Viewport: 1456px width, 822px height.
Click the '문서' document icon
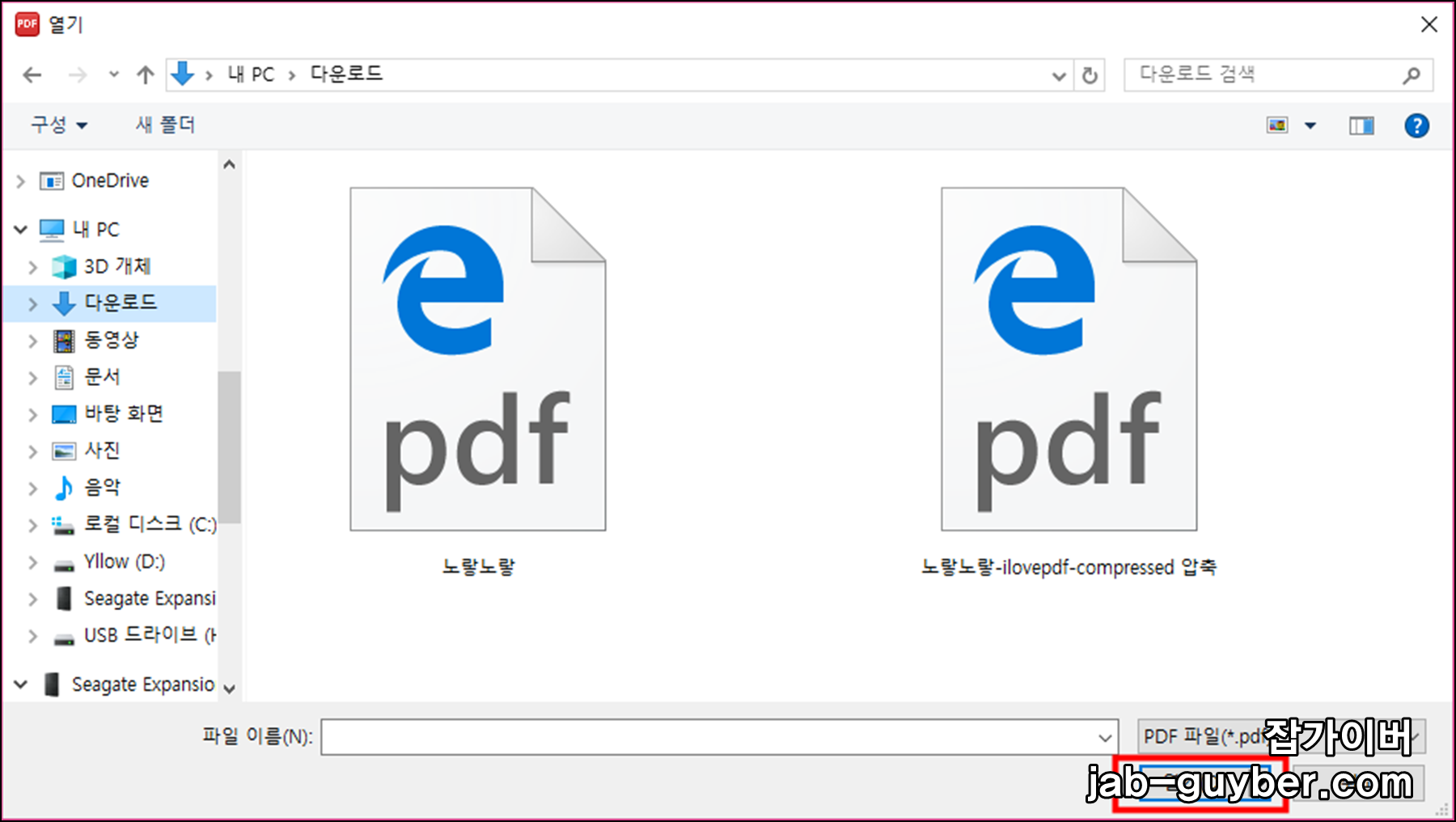(x=64, y=377)
